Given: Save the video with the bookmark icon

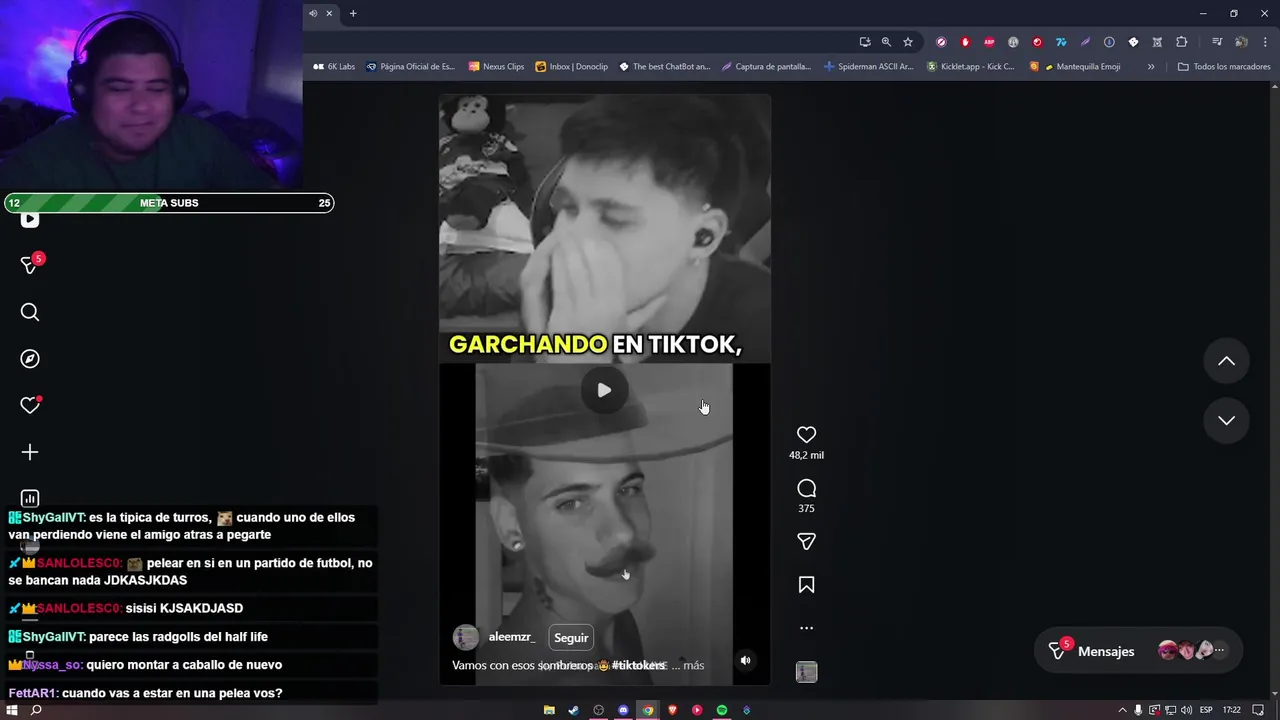Looking at the screenshot, I should point(806,585).
